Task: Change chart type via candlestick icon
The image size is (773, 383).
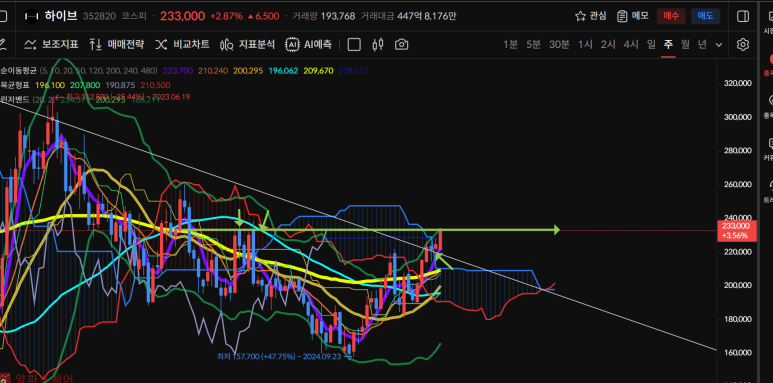Action: 378,44
